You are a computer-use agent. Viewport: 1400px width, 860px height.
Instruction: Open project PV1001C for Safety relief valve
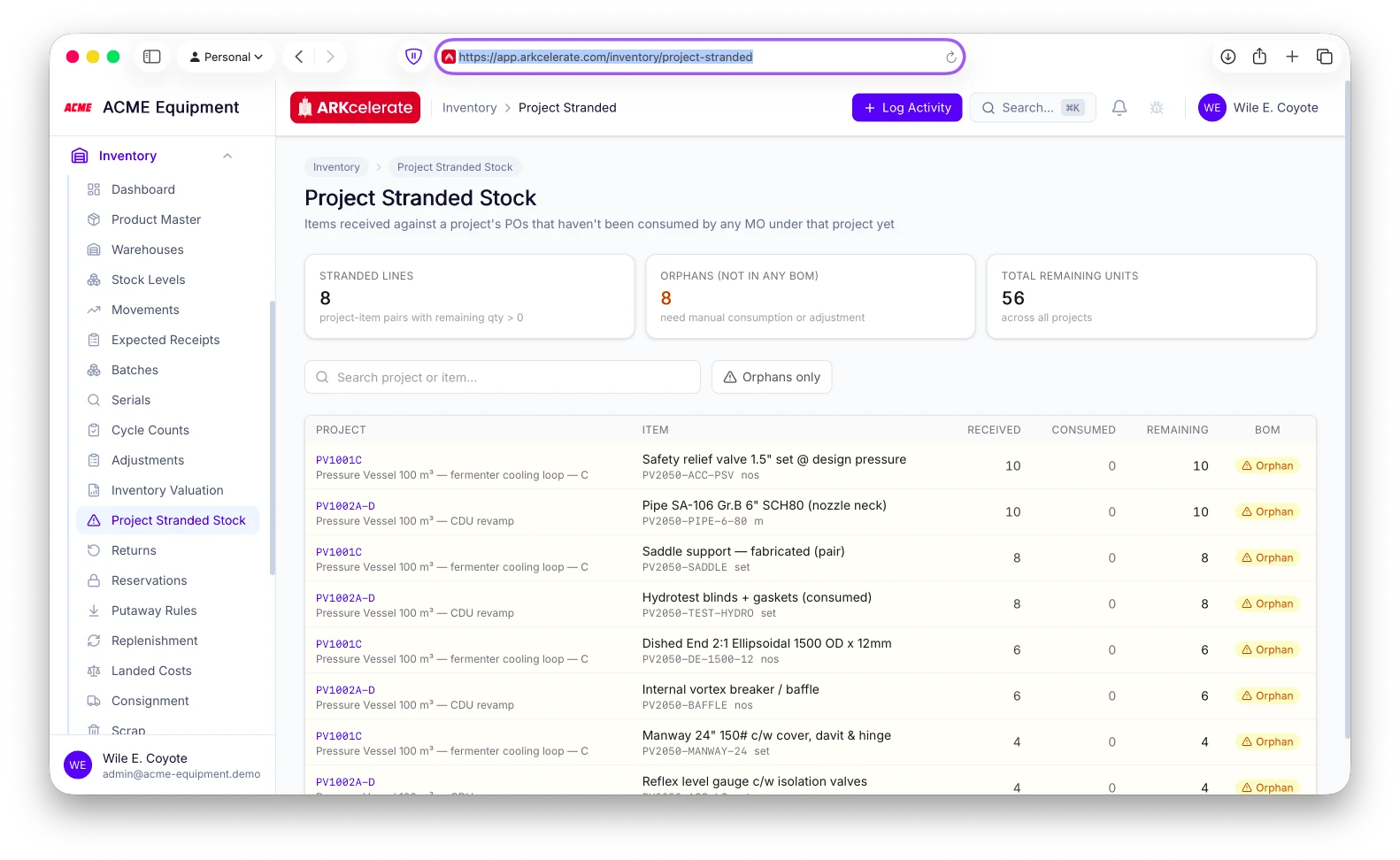(x=339, y=460)
